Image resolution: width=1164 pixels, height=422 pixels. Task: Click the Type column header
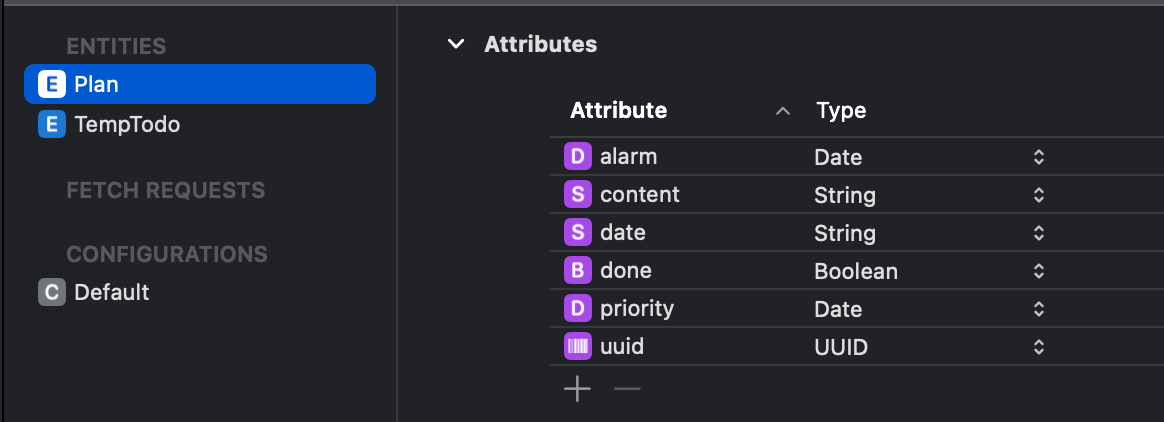pos(841,111)
